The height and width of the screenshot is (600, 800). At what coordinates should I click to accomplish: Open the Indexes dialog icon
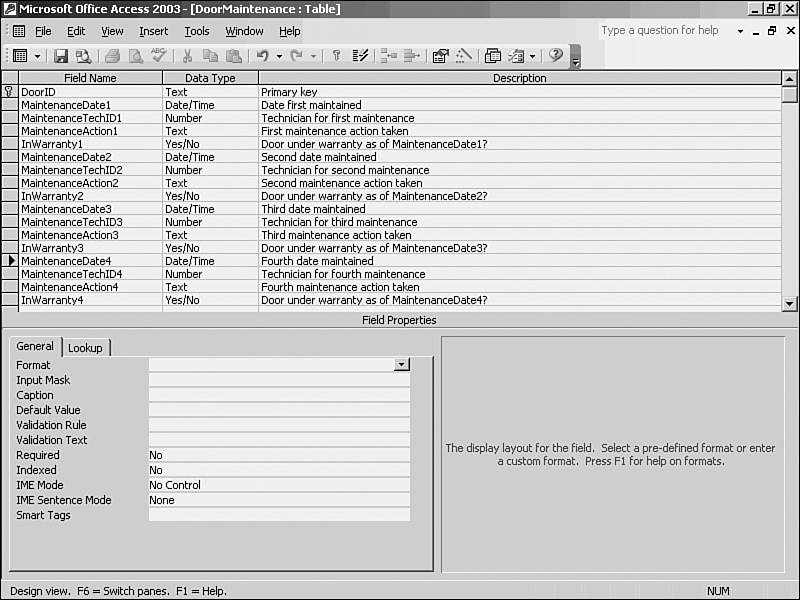pyautogui.click(x=361, y=56)
